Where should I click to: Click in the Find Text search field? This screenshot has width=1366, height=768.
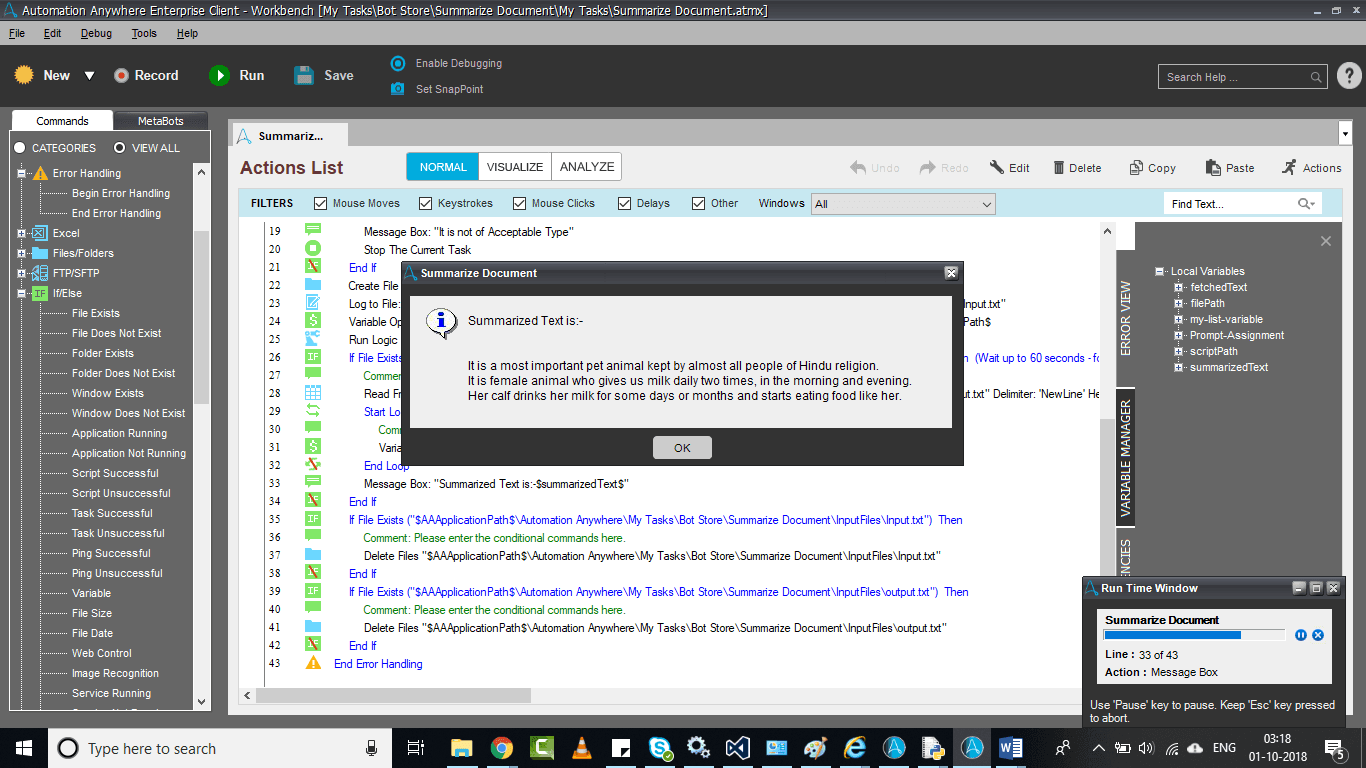[x=1232, y=204]
